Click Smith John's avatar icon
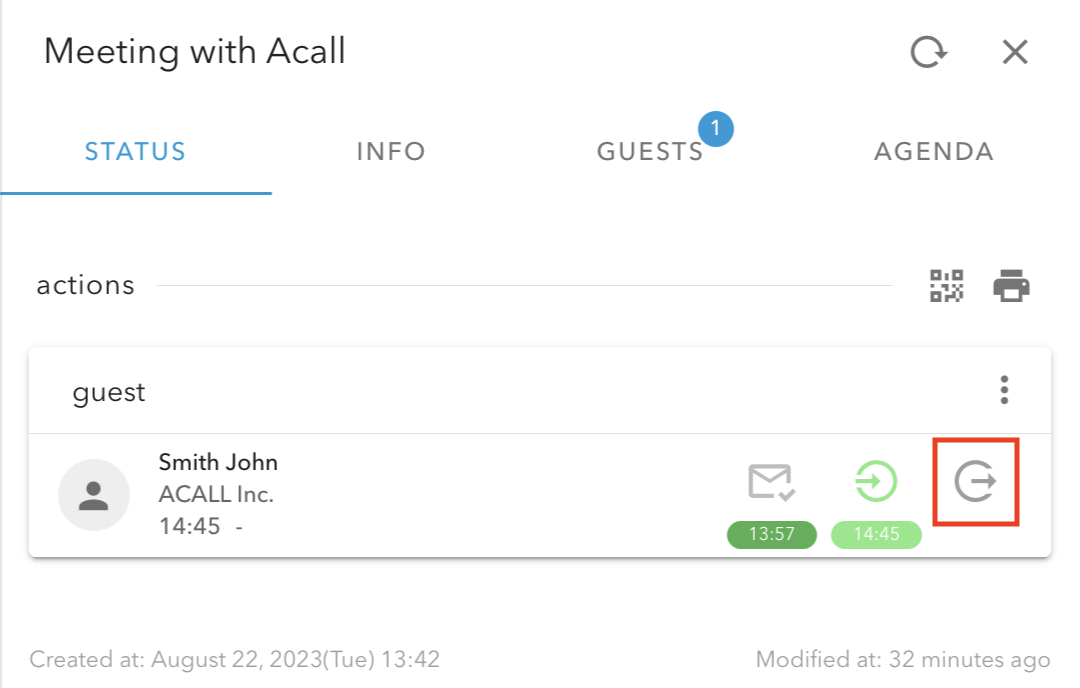The image size is (1080, 688). [x=94, y=495]
